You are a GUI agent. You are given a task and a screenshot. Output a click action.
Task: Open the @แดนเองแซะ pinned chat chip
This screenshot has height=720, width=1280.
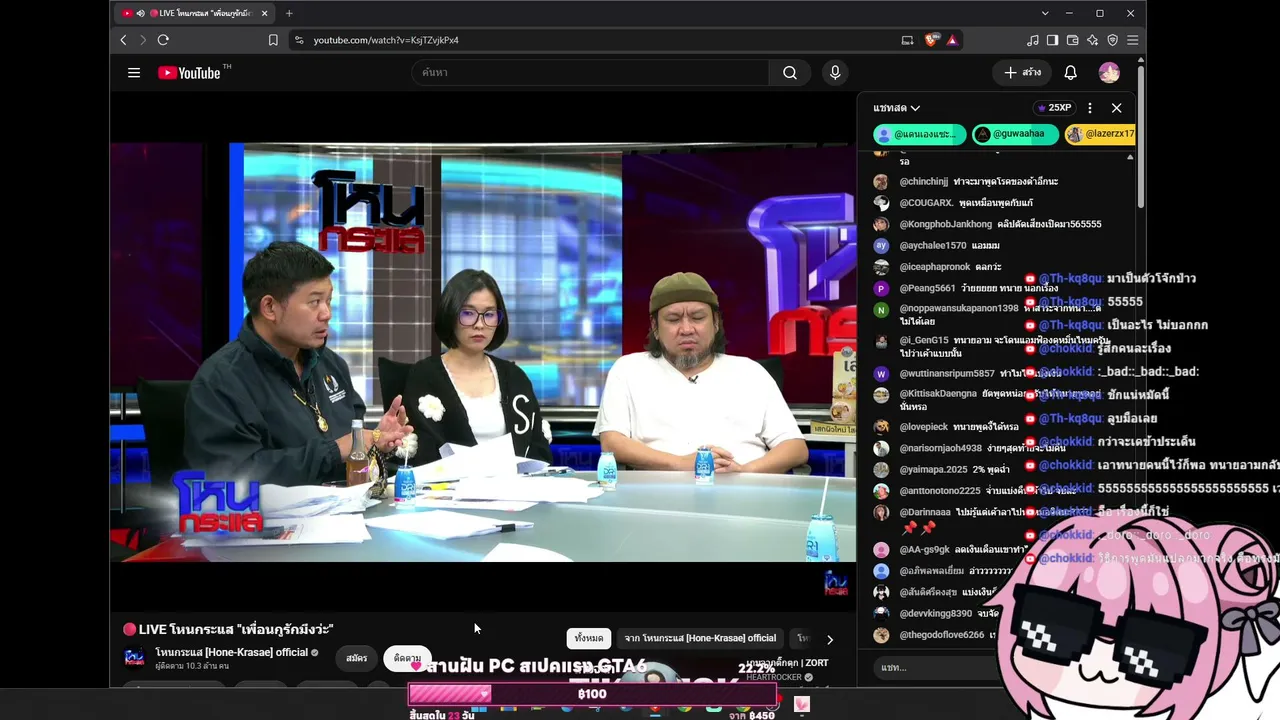(920, 134)
